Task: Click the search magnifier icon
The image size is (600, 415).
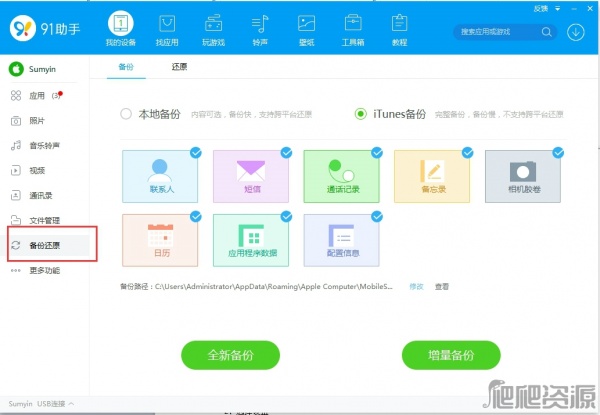Action: tap(546, 32)
